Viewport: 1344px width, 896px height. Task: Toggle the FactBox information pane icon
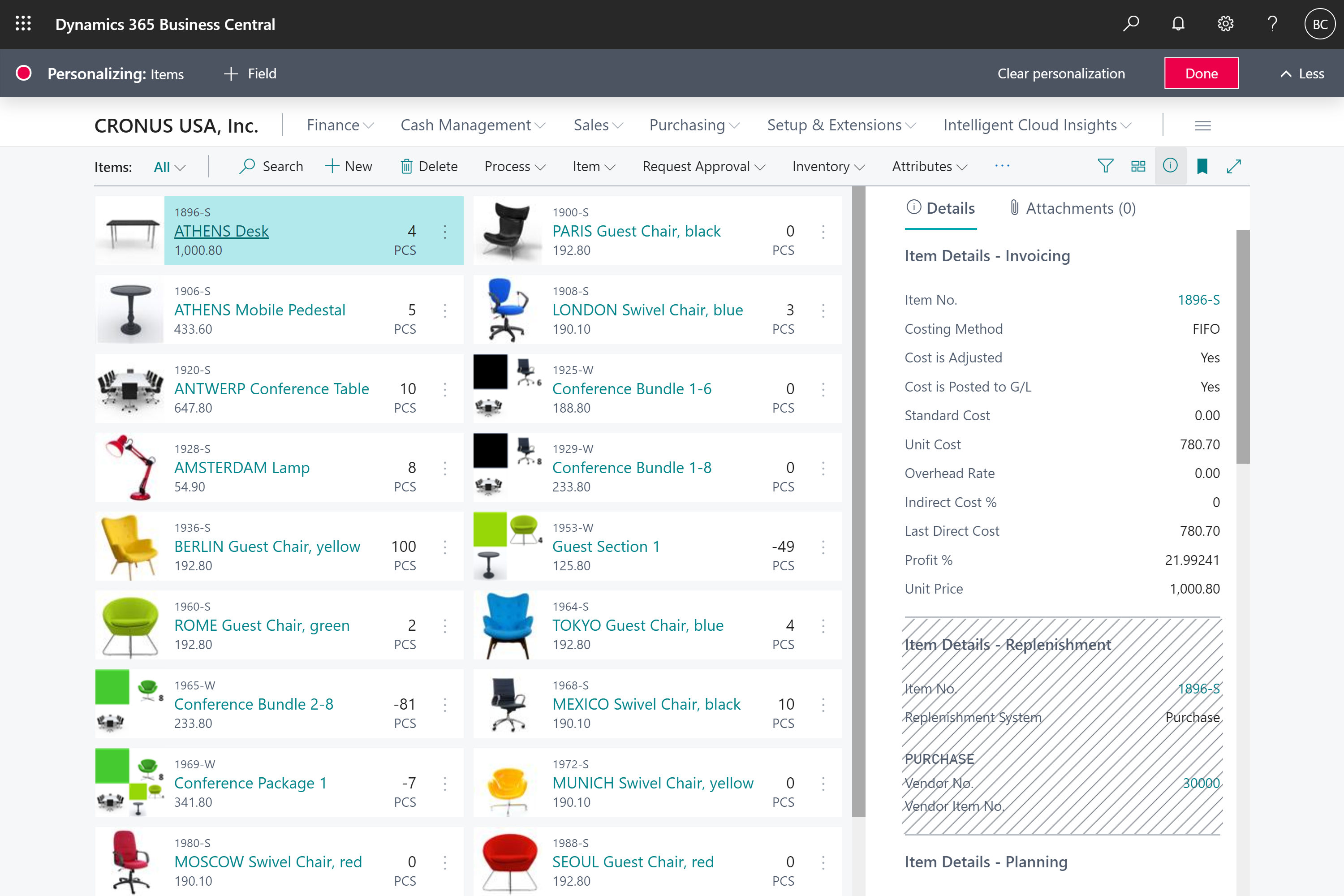(1170, 166)
